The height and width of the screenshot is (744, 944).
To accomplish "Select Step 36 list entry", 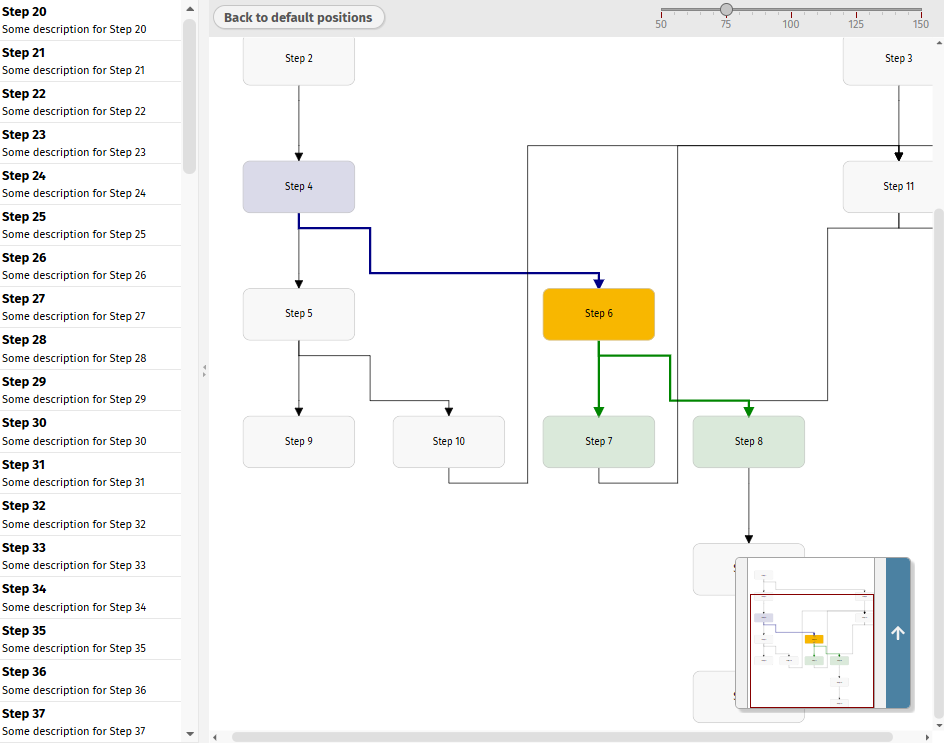I will tap(90, 680).
